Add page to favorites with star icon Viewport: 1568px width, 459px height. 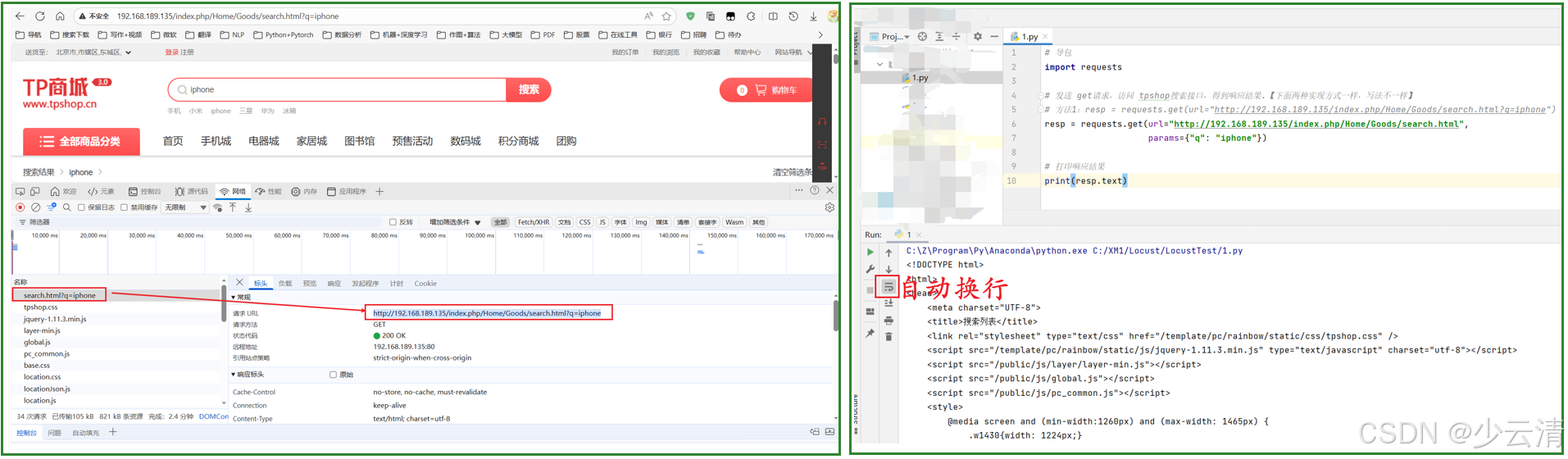pos(666,16)
